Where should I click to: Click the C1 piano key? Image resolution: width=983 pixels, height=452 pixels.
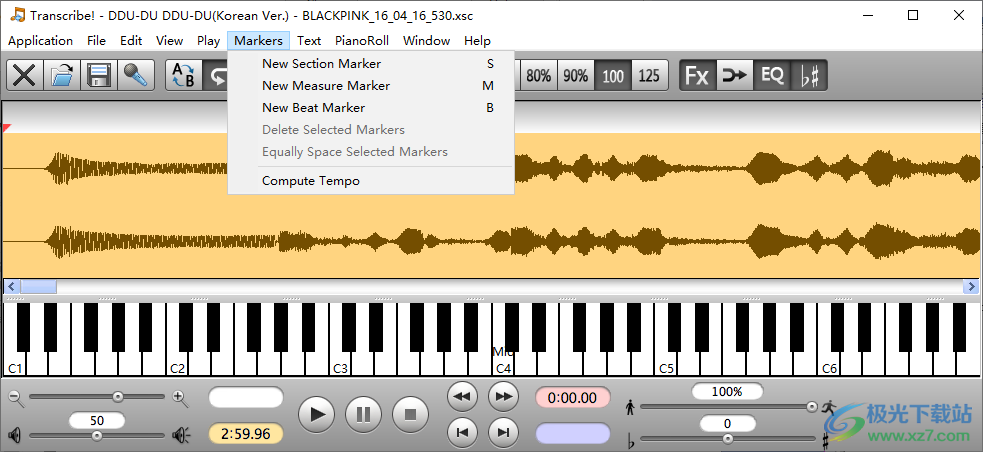point(14,365)
